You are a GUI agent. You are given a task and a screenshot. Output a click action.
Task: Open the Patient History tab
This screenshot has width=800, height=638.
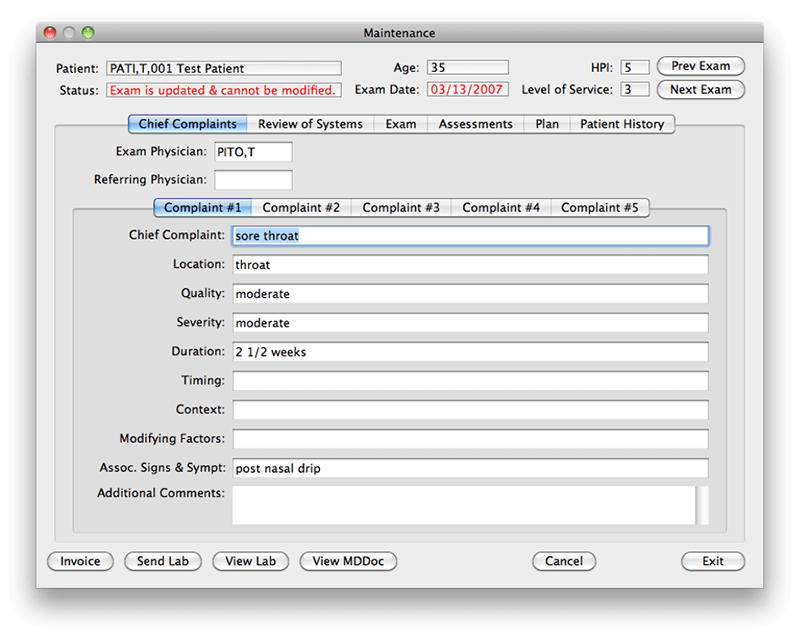621,124
